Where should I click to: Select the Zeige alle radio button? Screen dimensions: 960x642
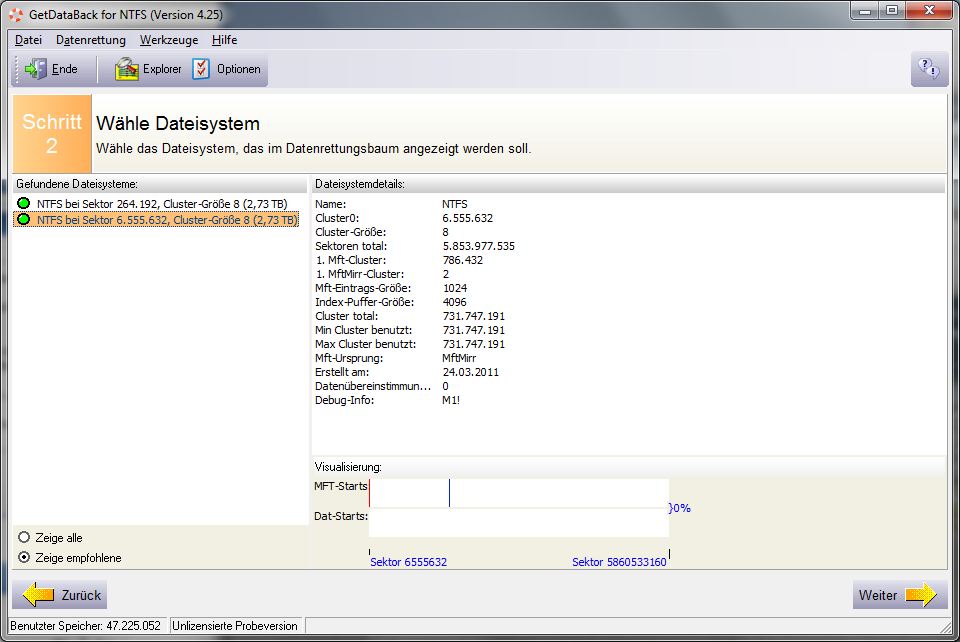24,537
